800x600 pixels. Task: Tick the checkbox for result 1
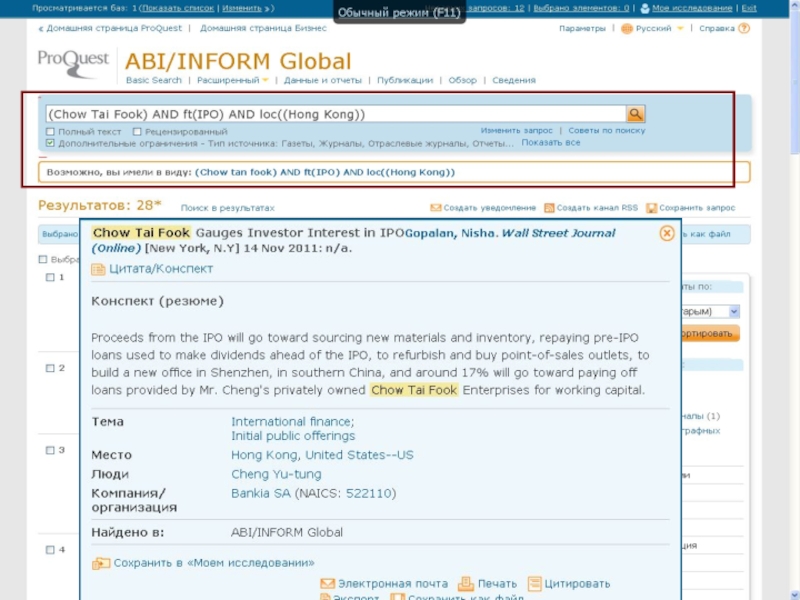coord(50,277)
